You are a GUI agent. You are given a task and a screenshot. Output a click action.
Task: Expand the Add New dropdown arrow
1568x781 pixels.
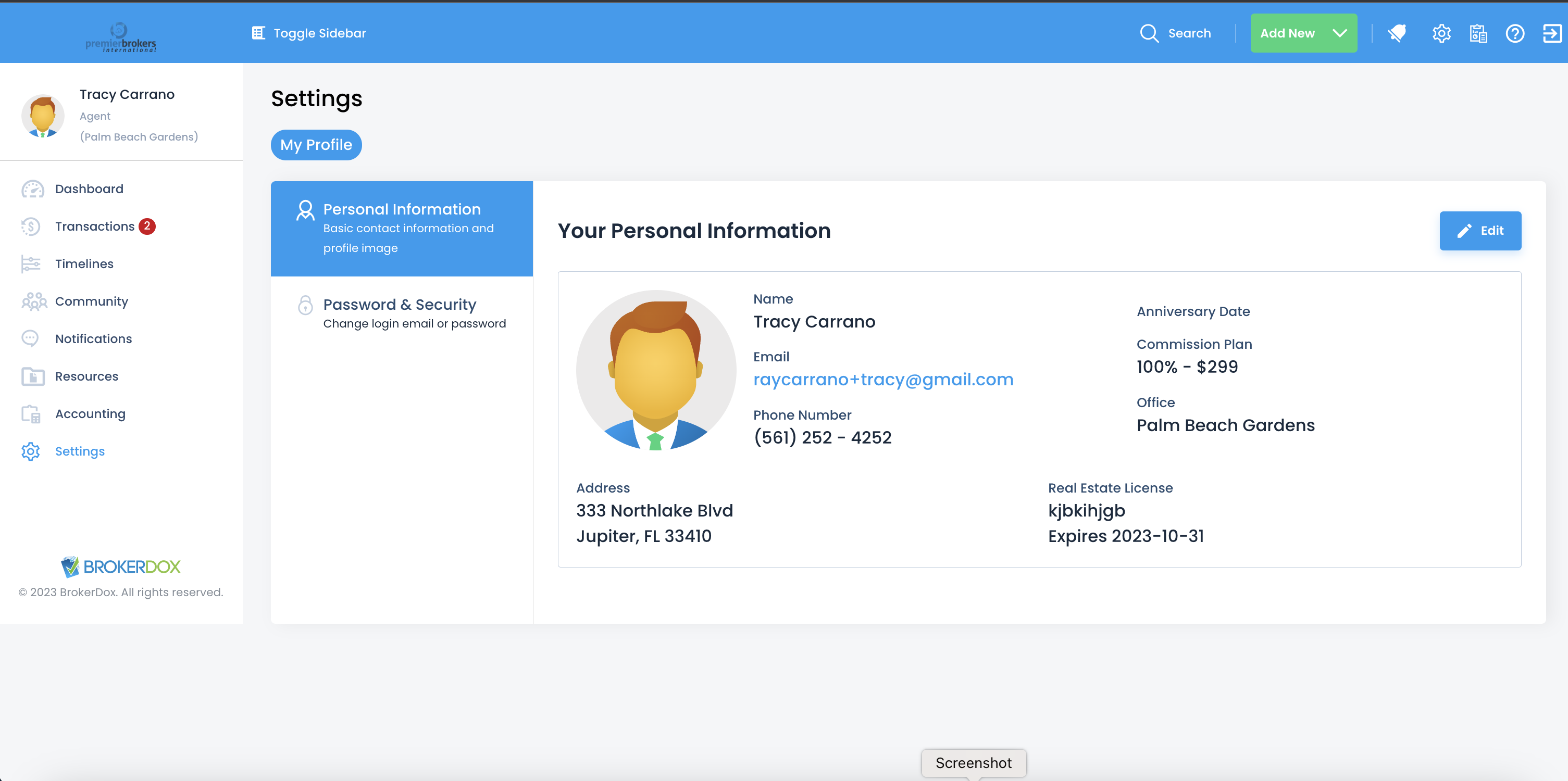pyautogui.click(x=1339, y=33)
